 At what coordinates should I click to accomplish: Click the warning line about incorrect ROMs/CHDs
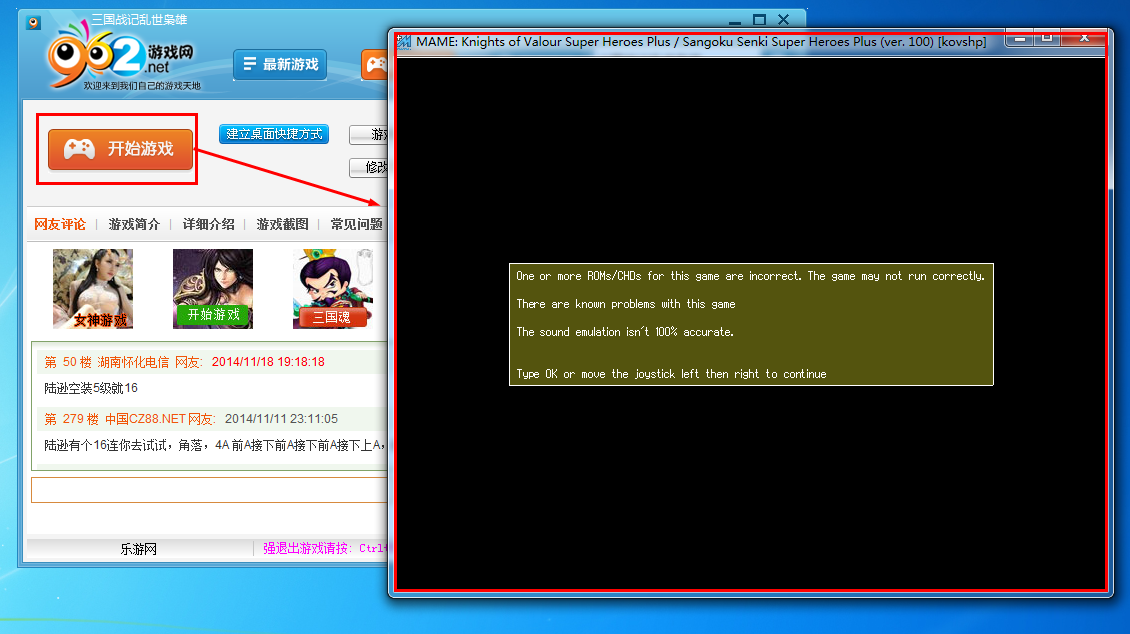(x=750, y=276)
